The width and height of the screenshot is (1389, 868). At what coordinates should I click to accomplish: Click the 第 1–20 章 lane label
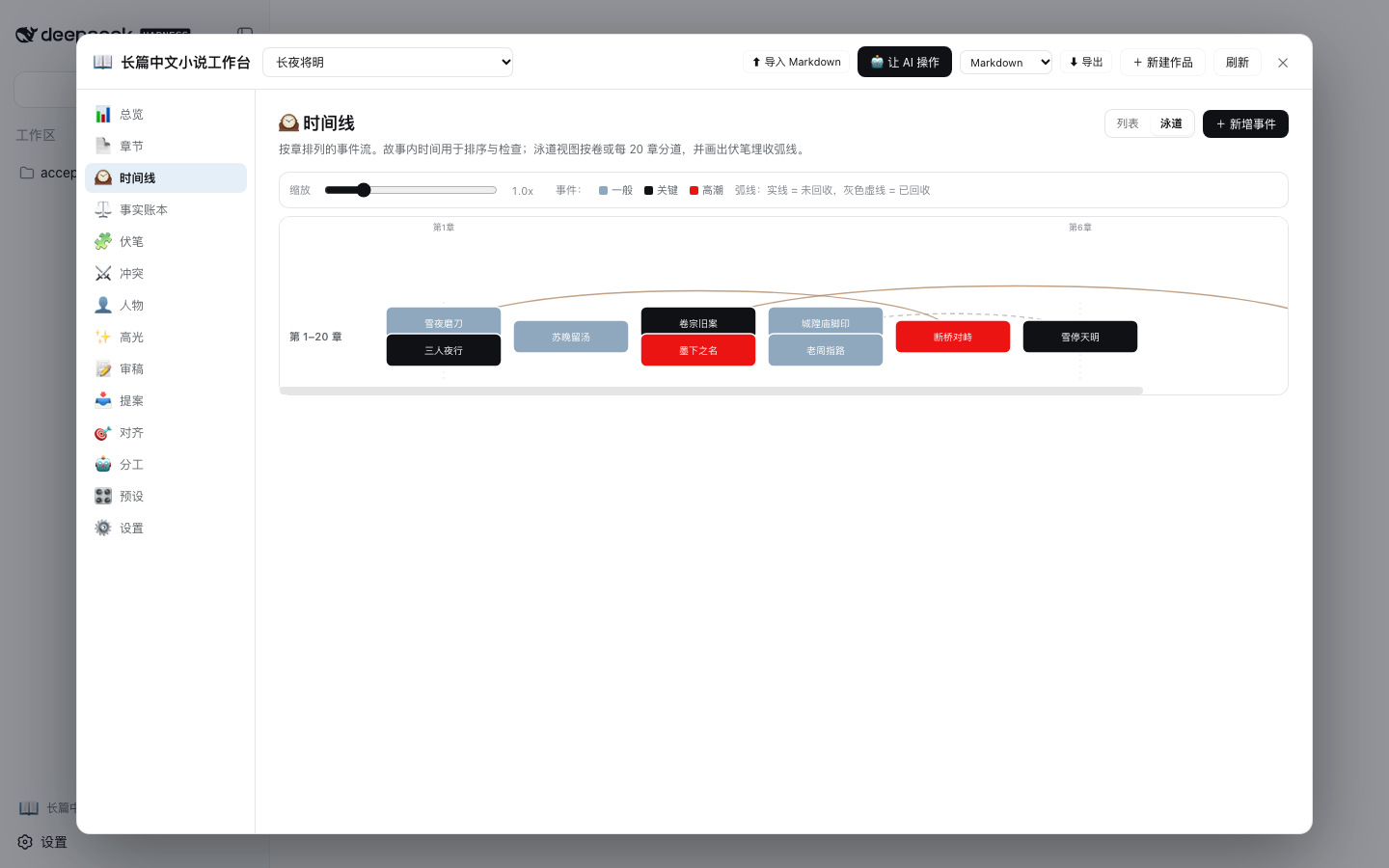coord(315,337)
